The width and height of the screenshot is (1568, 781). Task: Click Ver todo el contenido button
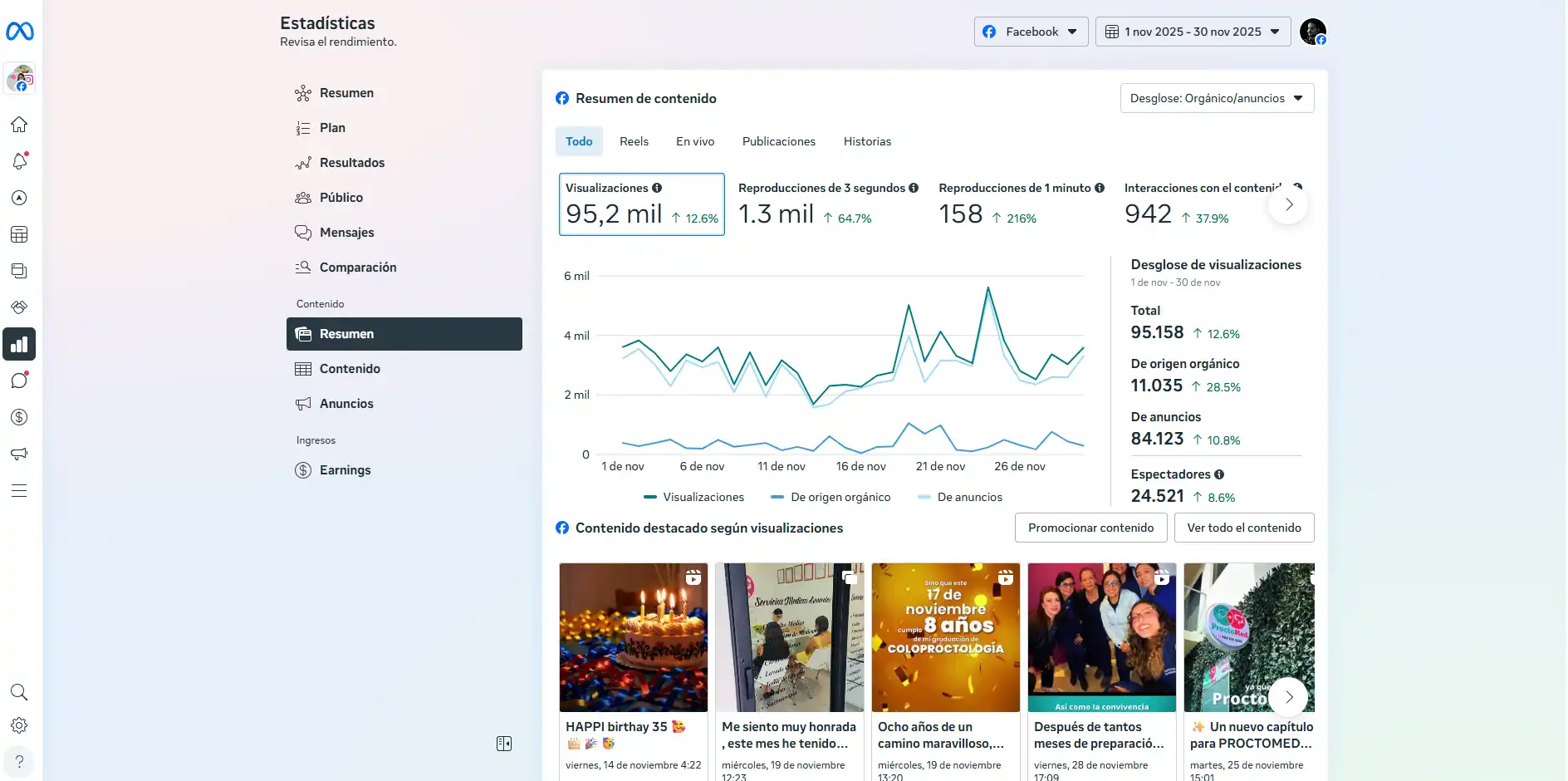pos(1243,528)
